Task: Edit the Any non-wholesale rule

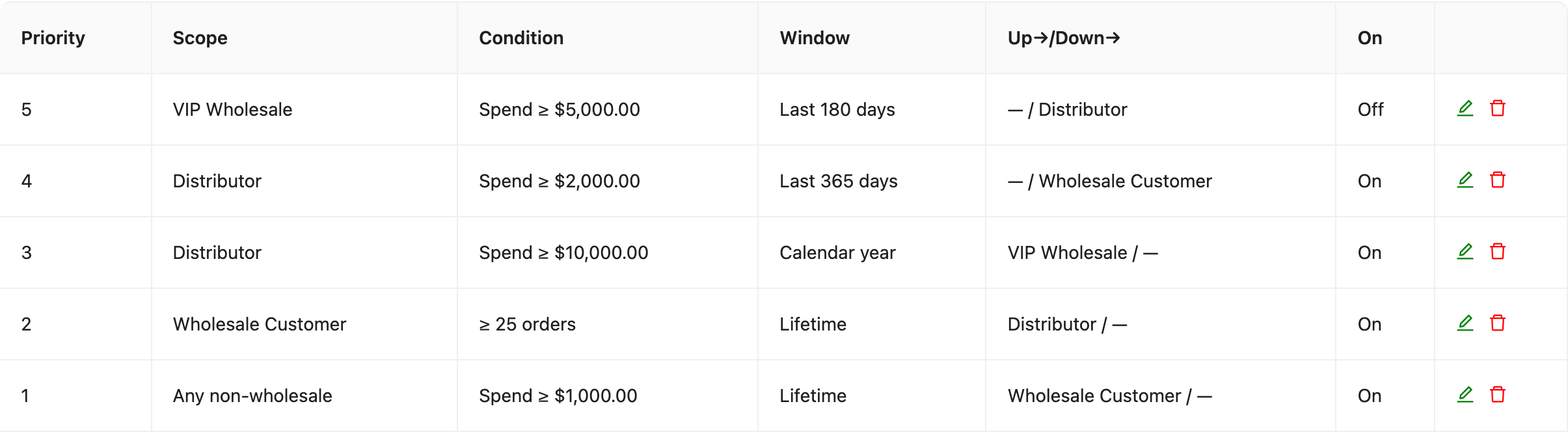Action: 1465,395
